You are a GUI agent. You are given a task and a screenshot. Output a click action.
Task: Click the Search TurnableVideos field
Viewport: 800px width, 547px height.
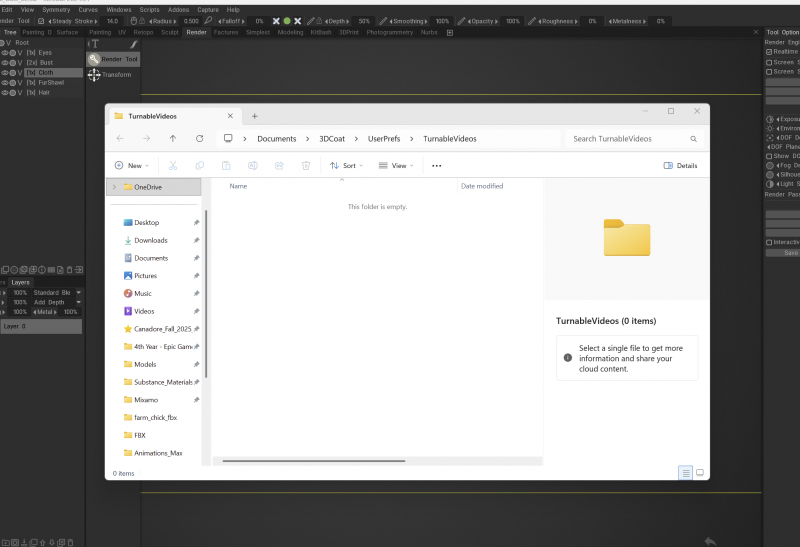pyautogui.click(x=634, y=139)
